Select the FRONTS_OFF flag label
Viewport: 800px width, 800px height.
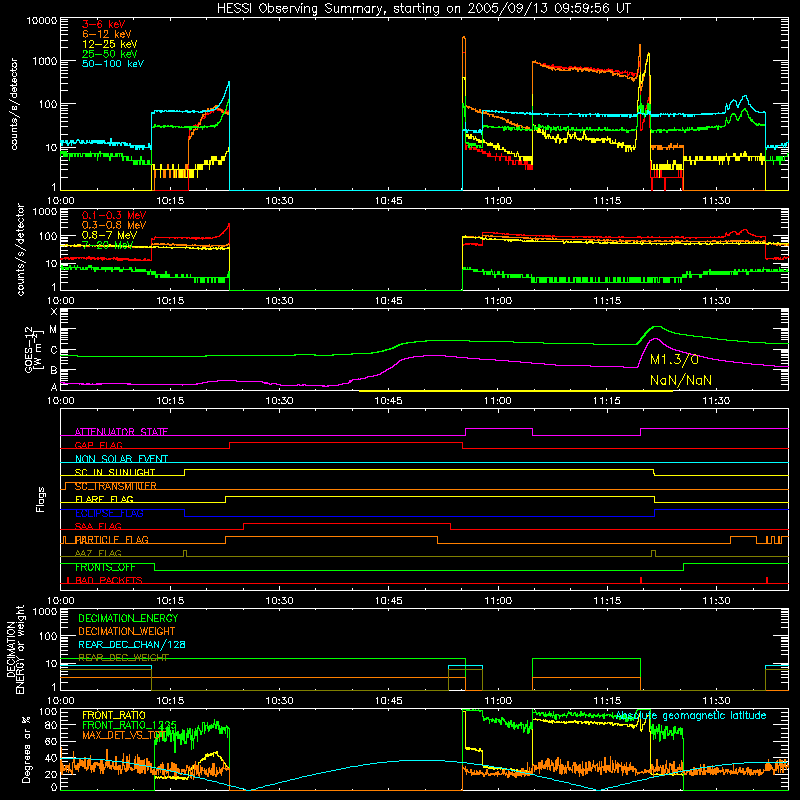click(x=105, y=567)
